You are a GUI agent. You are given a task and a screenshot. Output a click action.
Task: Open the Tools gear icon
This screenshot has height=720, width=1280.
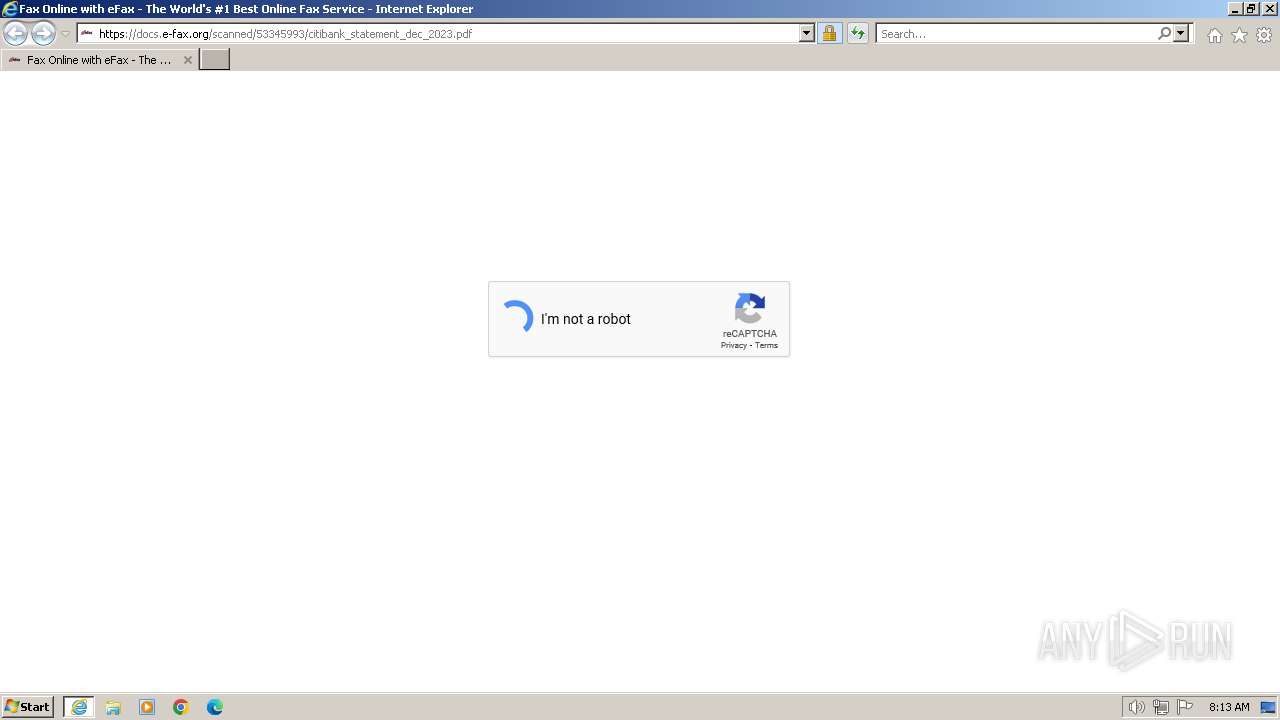1264,35
